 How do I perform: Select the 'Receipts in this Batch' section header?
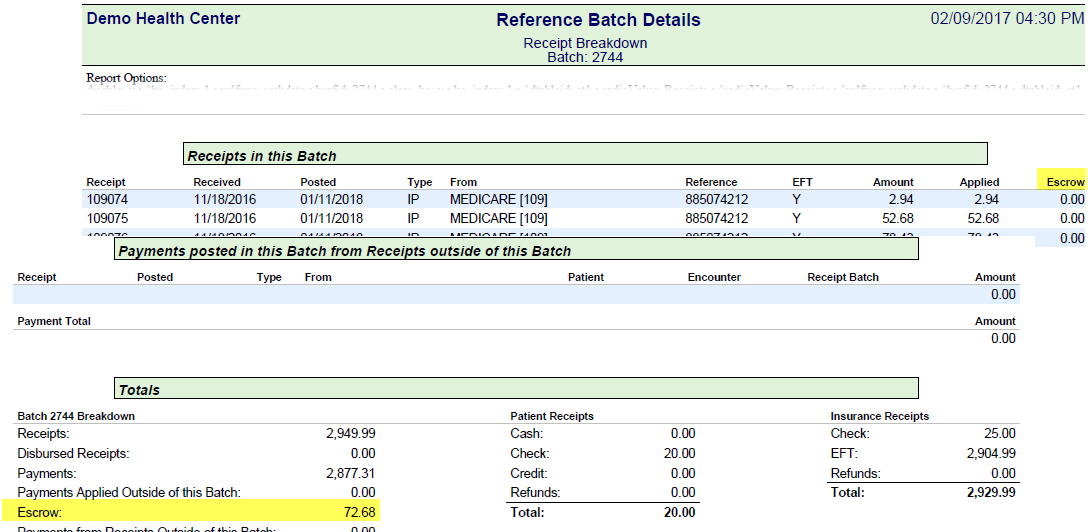(x=585, y=154)
